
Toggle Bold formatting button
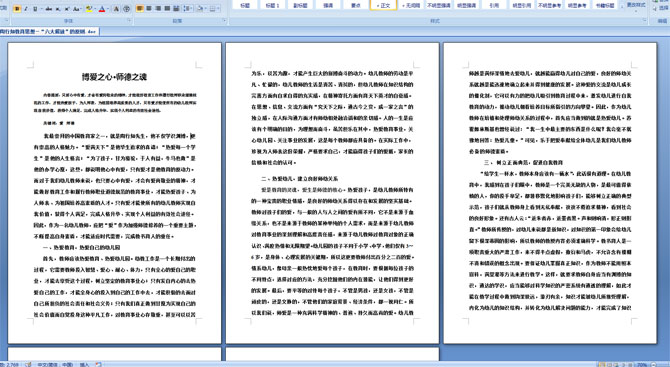coord(17,9)
